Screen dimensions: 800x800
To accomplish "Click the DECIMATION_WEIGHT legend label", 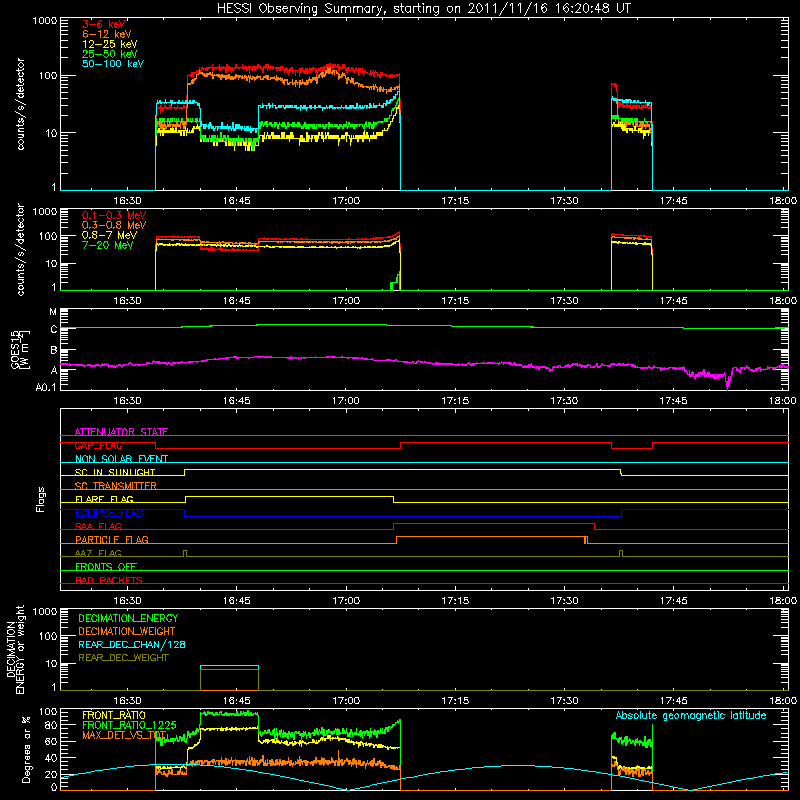I will point(127,631).
